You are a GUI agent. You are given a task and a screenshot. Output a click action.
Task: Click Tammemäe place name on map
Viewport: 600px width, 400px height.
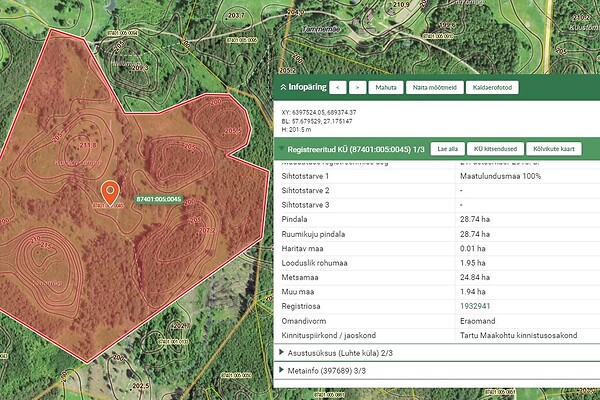click(321, 29)
